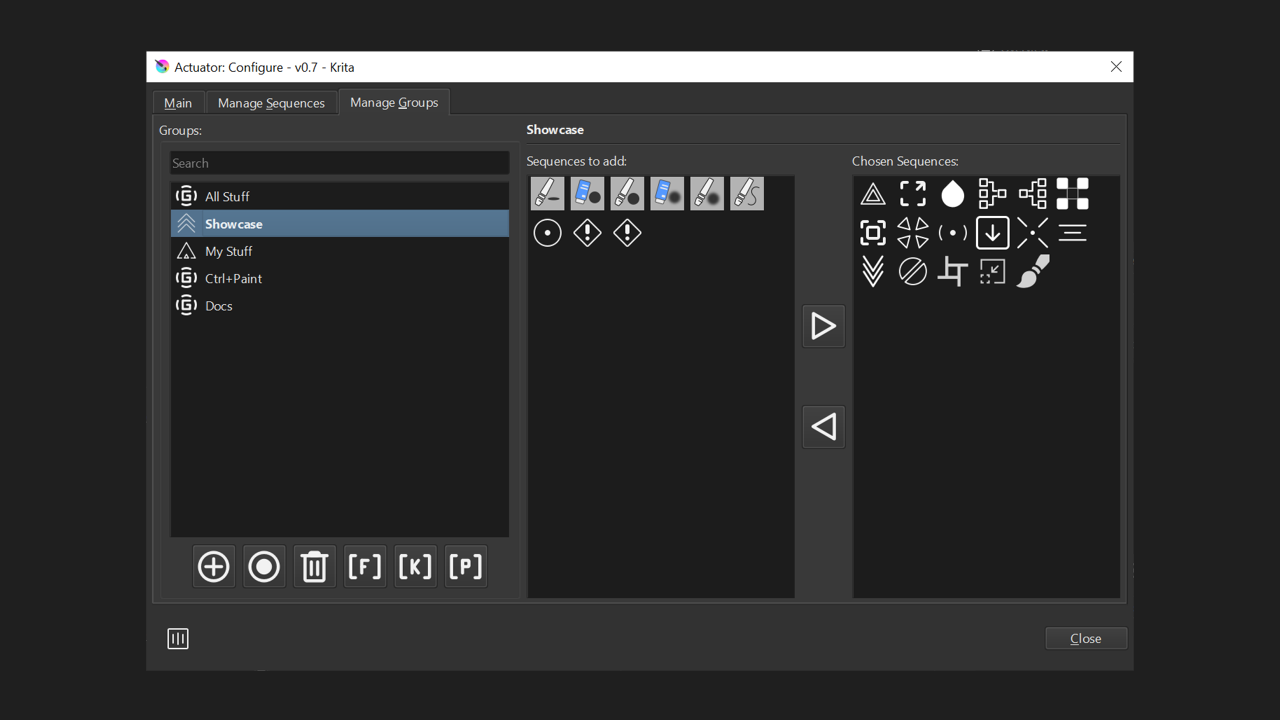Screen dimensions: 1280x720
Task: Switch to the Manage Sequences tab
Action: click(x=271, y=102)
